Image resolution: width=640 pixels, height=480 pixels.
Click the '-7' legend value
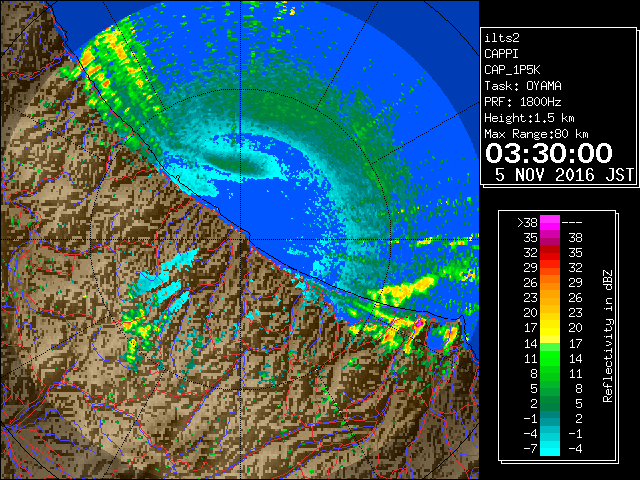point(530,449)
